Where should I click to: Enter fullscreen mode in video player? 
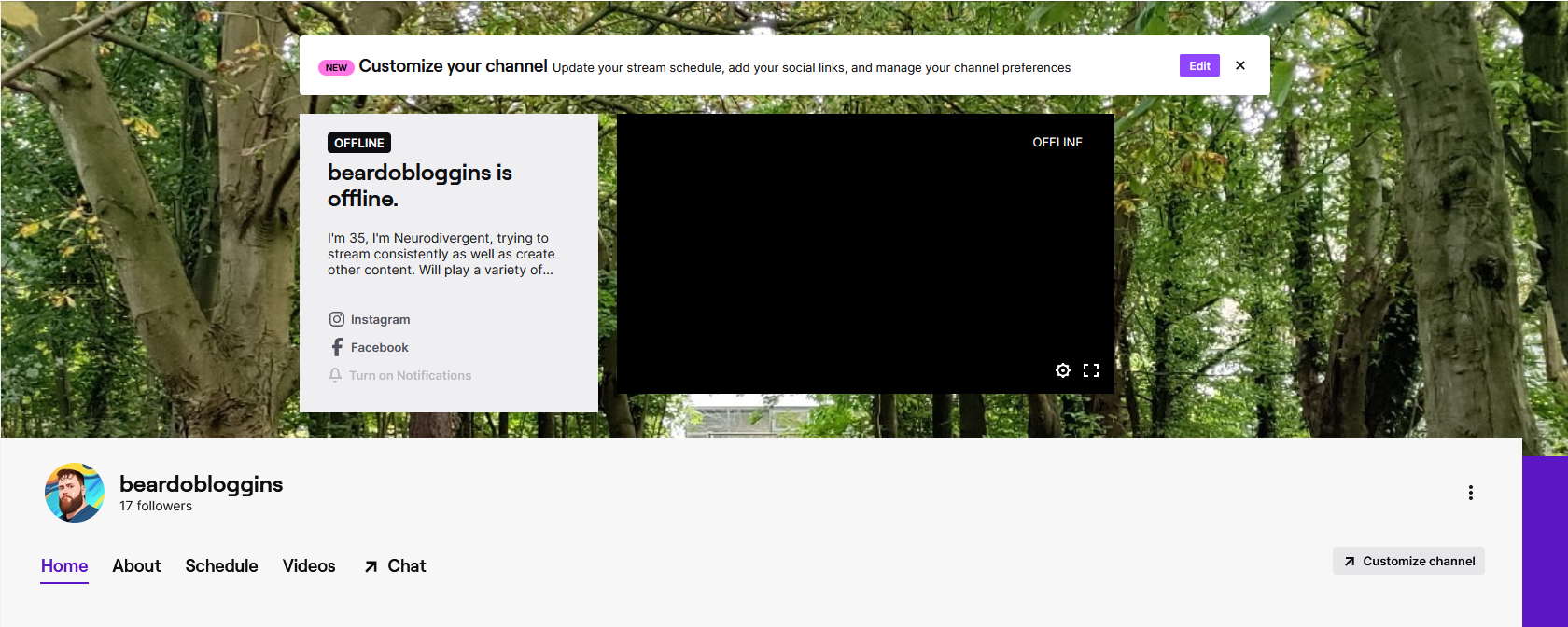[x=1090, y=370]
